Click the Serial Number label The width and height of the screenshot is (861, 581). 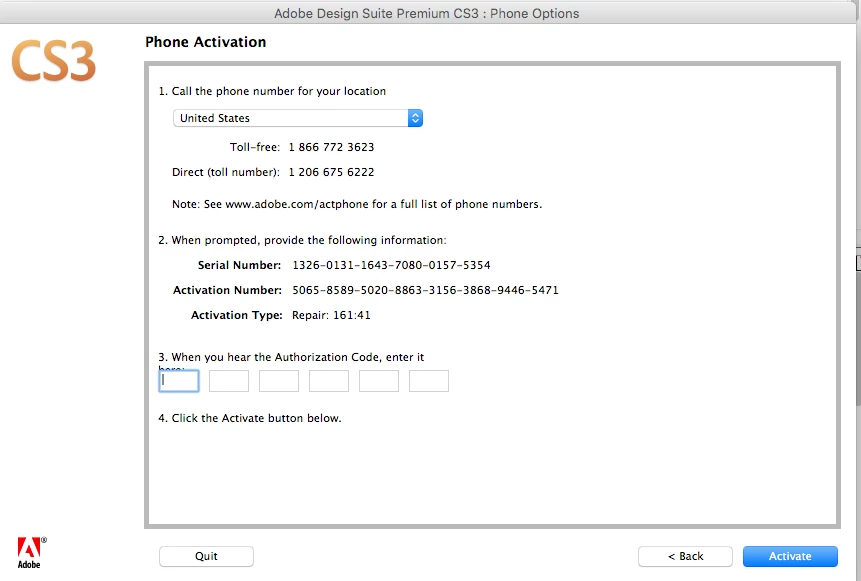coord(239,265)
